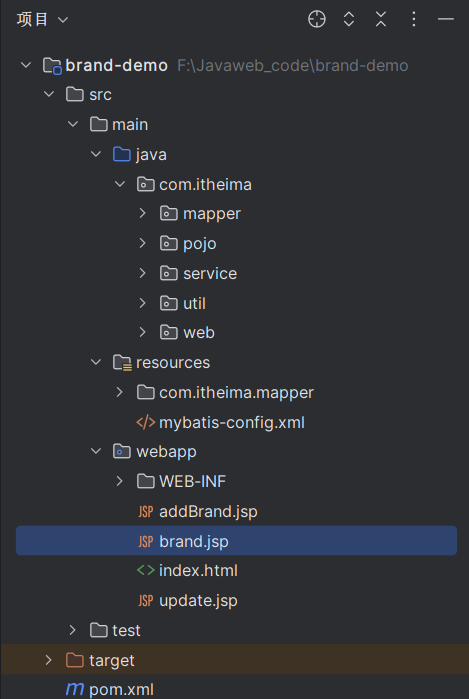The image size is (469, 699).
Task: Open the project panel options kebab menu
Action: tap(414, 19)
